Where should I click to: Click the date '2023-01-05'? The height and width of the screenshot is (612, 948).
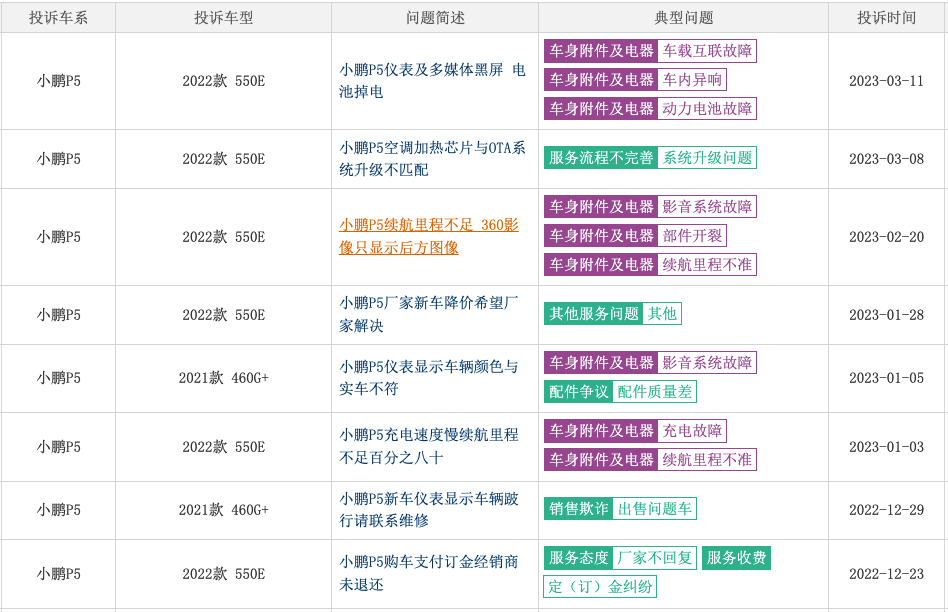pyautogui.click(x=886, y=378)
